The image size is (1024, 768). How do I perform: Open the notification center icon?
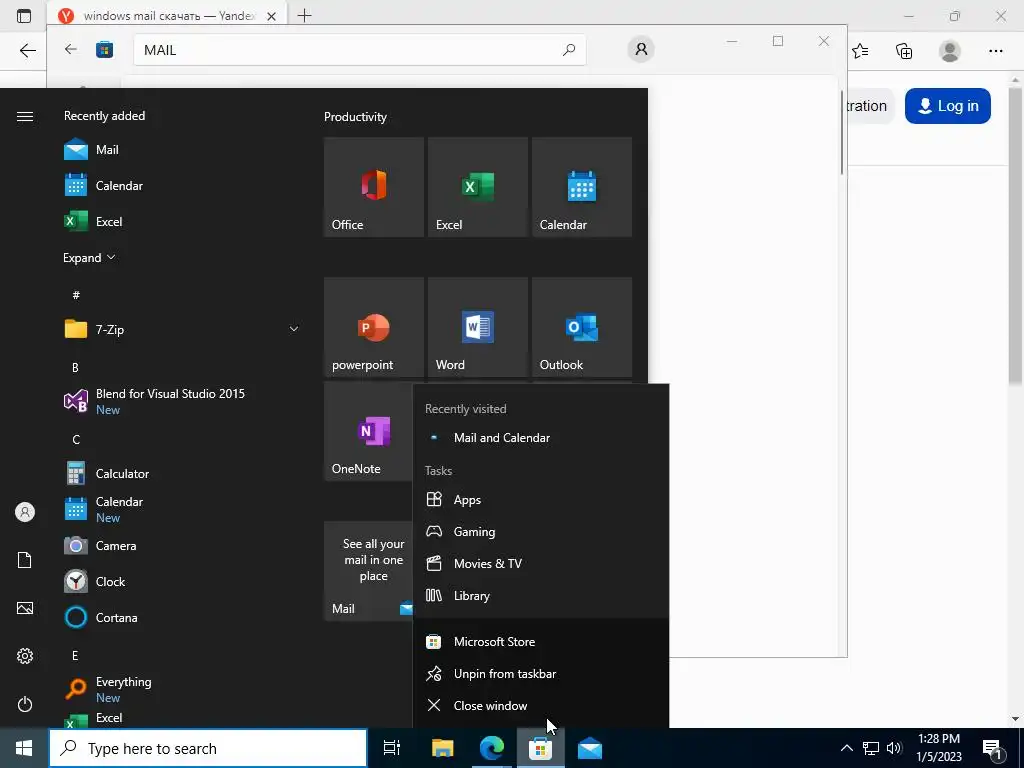[x=993, y=748]
